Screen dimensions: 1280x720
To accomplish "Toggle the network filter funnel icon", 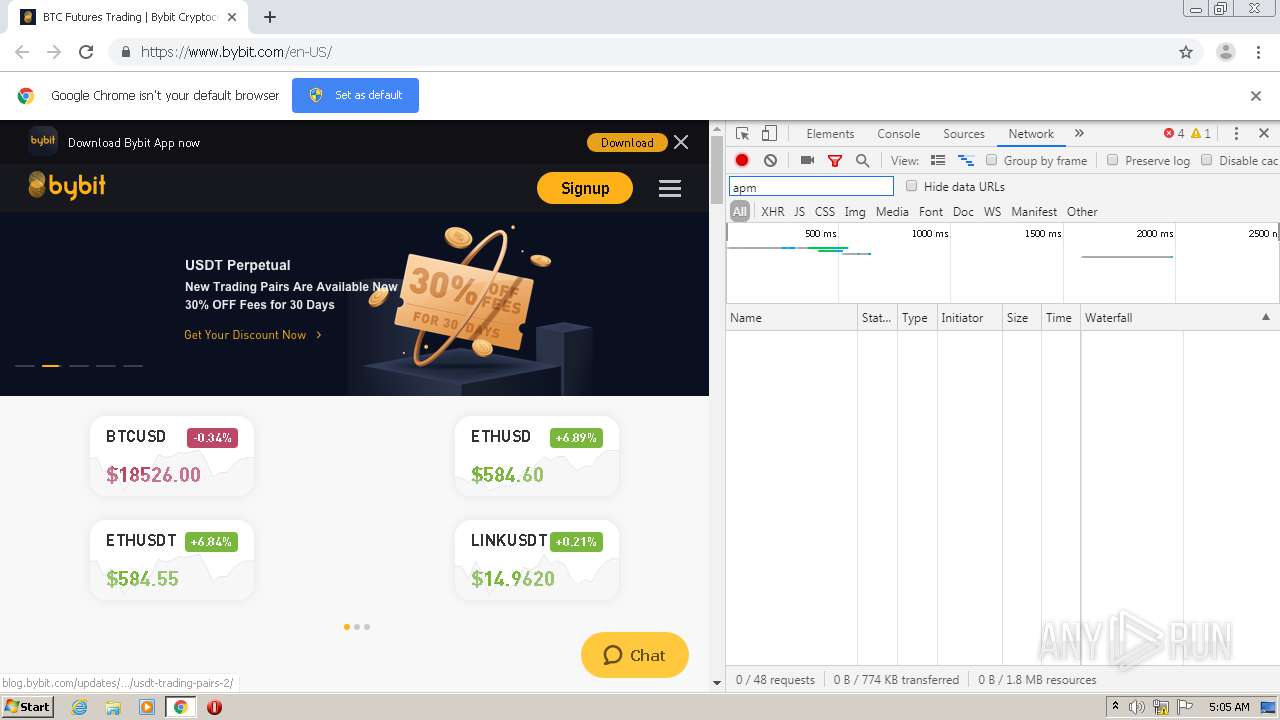I will (835, 160).
